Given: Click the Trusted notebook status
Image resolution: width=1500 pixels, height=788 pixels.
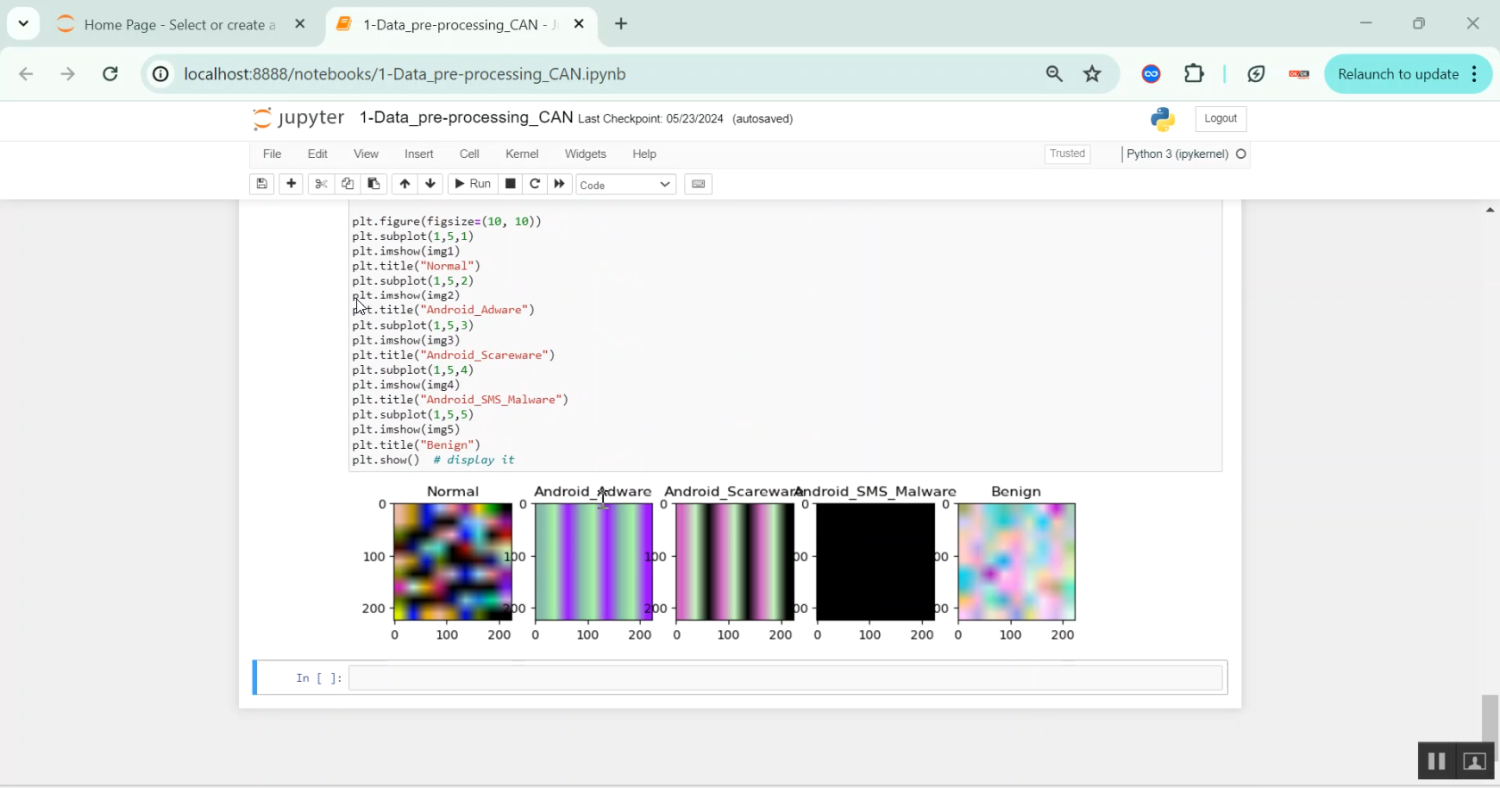Looking at the screenshot, I should click(1067, 153).
